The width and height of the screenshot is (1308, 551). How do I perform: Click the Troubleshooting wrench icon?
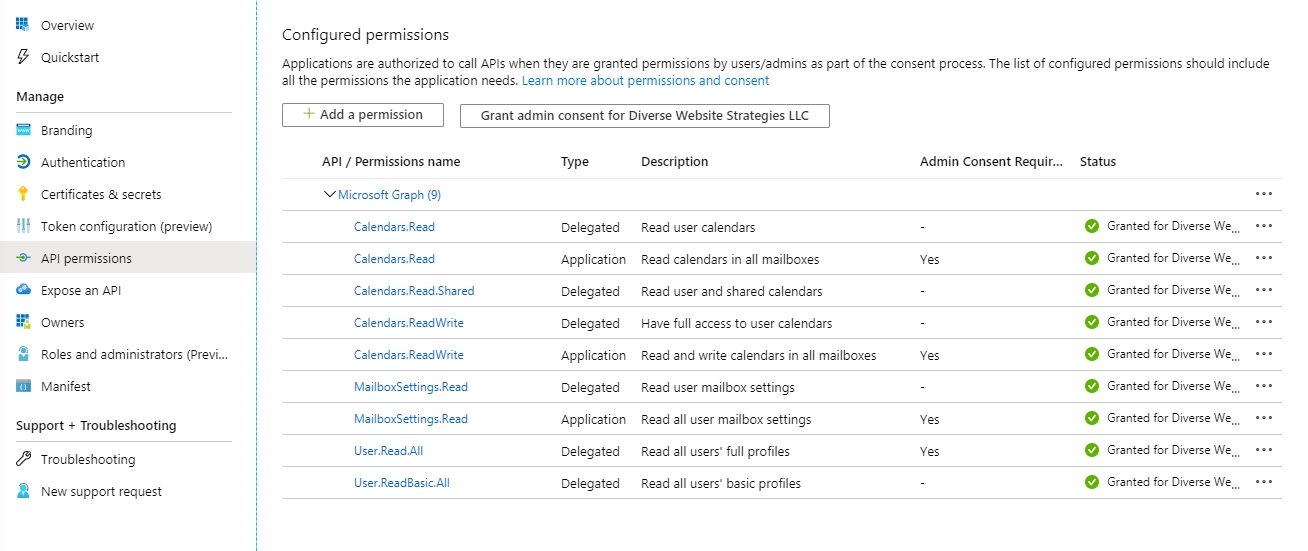pos(23,459)
